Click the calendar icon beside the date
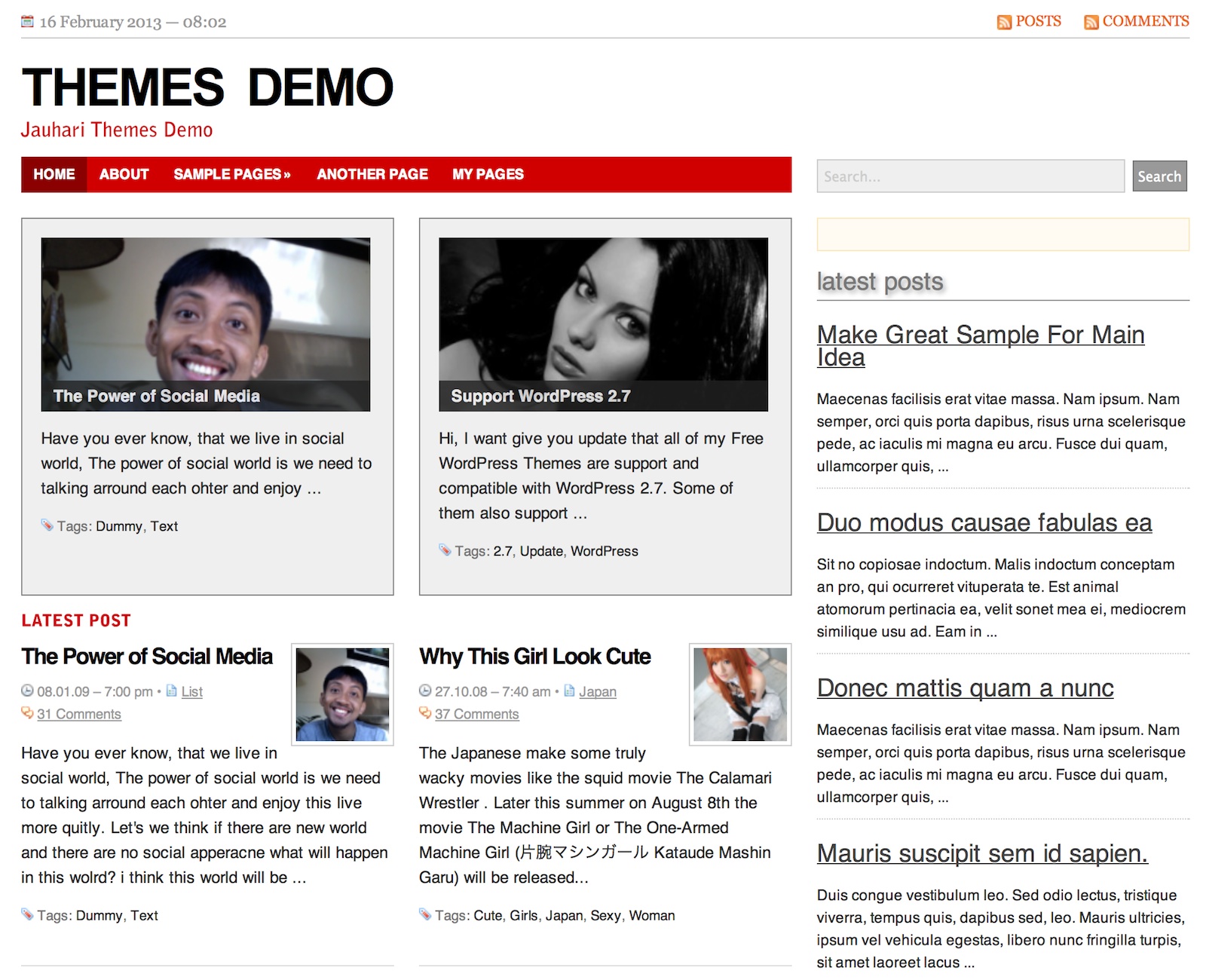 click(28, 22)
